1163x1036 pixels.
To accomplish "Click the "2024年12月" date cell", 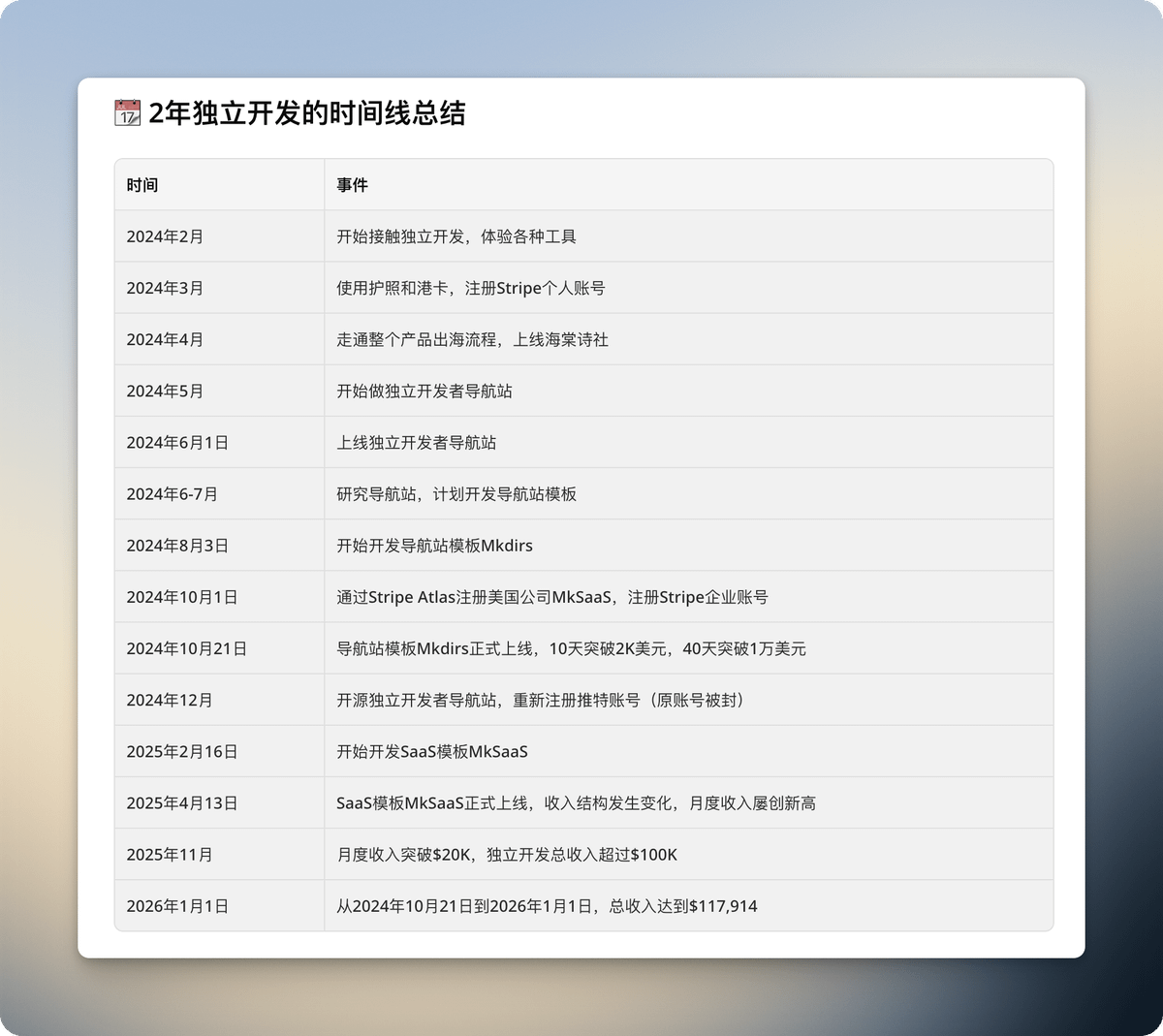I will tap(170, 700).
